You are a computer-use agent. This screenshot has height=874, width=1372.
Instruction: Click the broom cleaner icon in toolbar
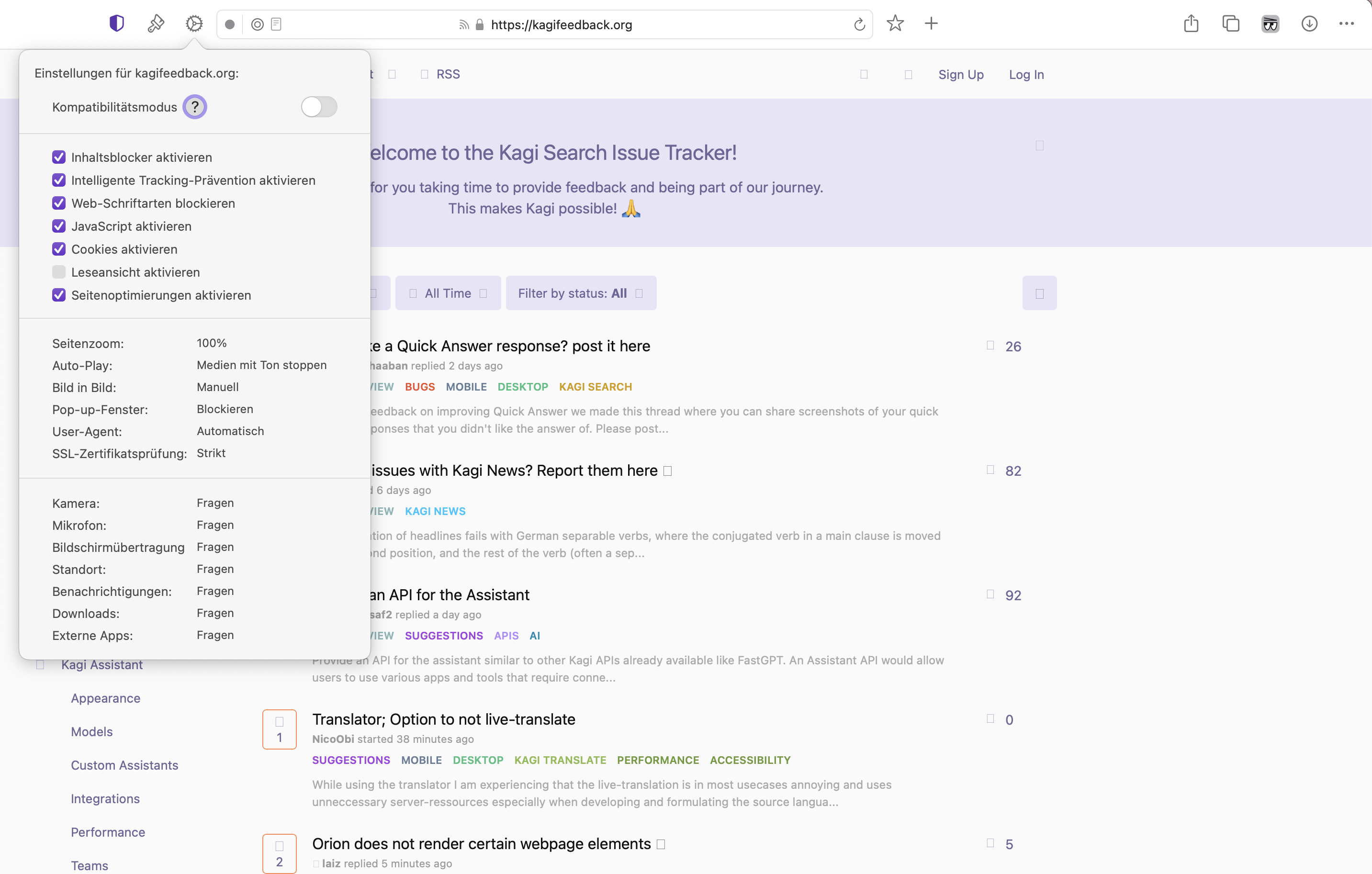[156, 23]
